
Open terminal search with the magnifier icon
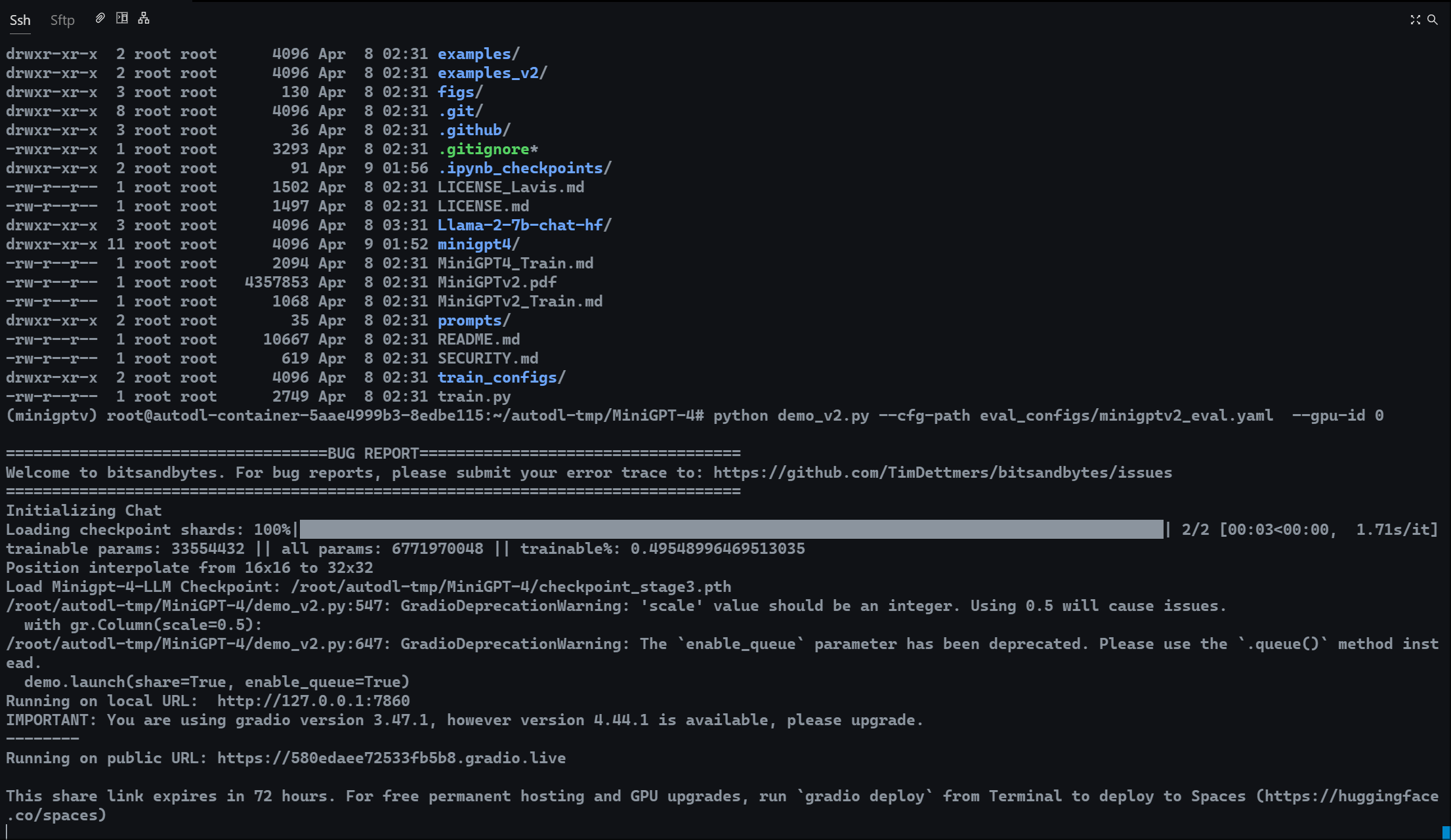(x=1433, y=20)
